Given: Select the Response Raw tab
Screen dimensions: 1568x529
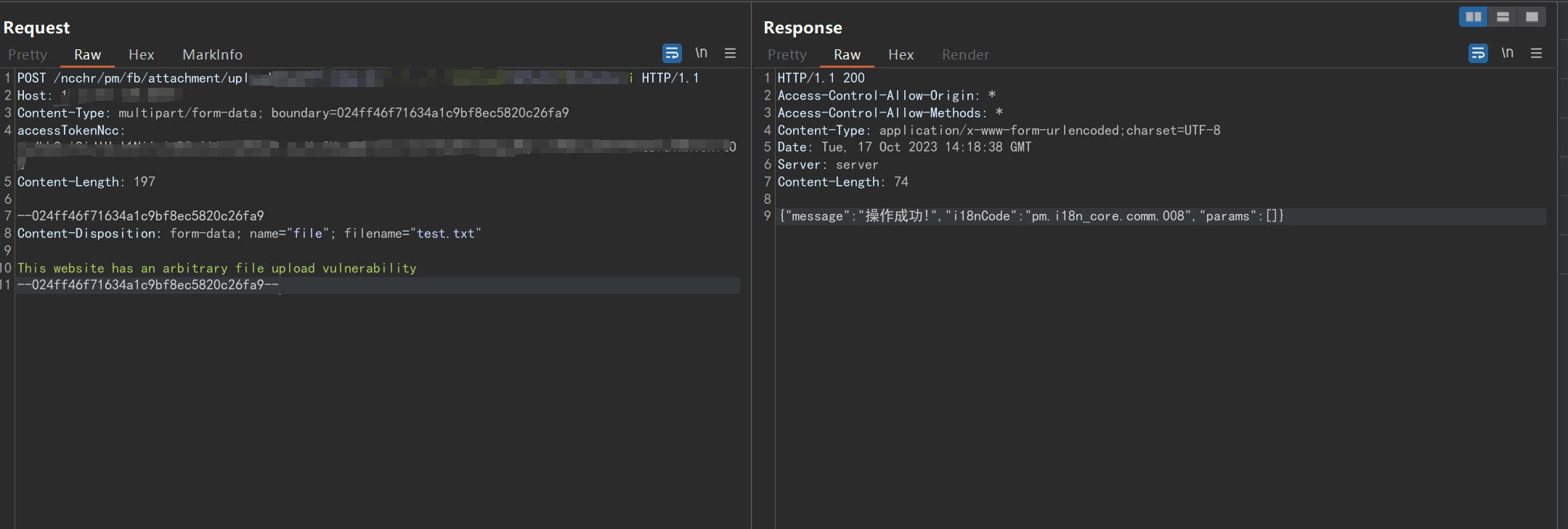Looking at the screenshot, I should click(x=847, y=54).
